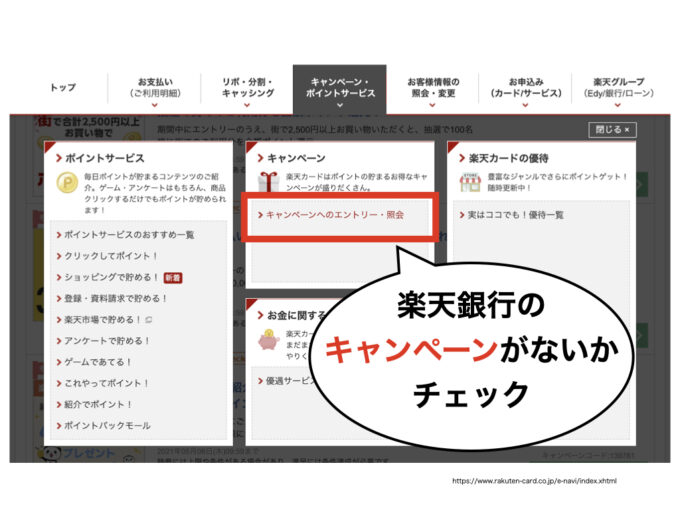Open これやってポイント！ link

point(106,383)
